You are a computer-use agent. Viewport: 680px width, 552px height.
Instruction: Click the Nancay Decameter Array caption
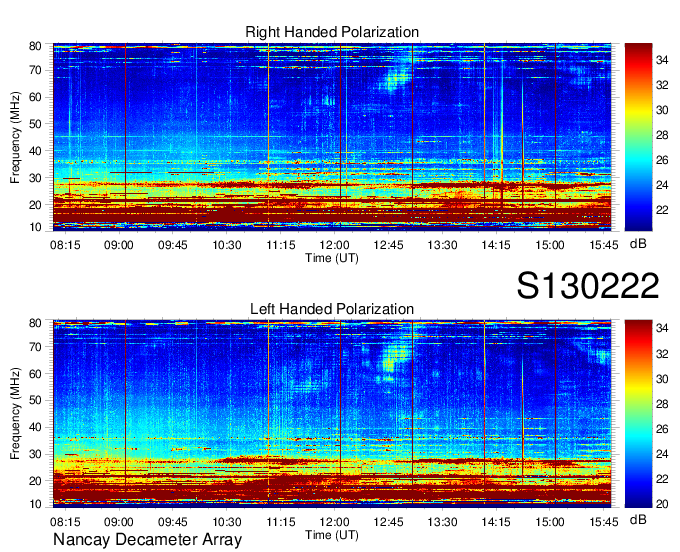point(147,540)
